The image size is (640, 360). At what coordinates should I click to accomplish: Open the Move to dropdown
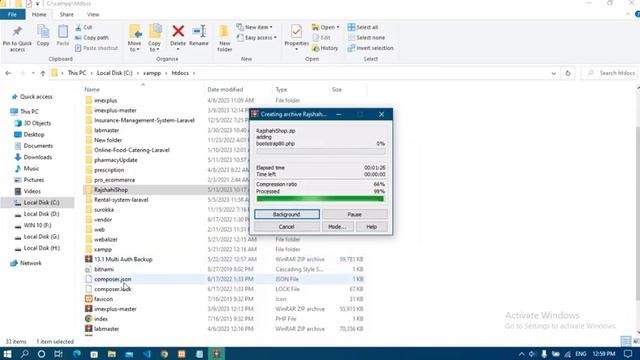pos(134,46)
